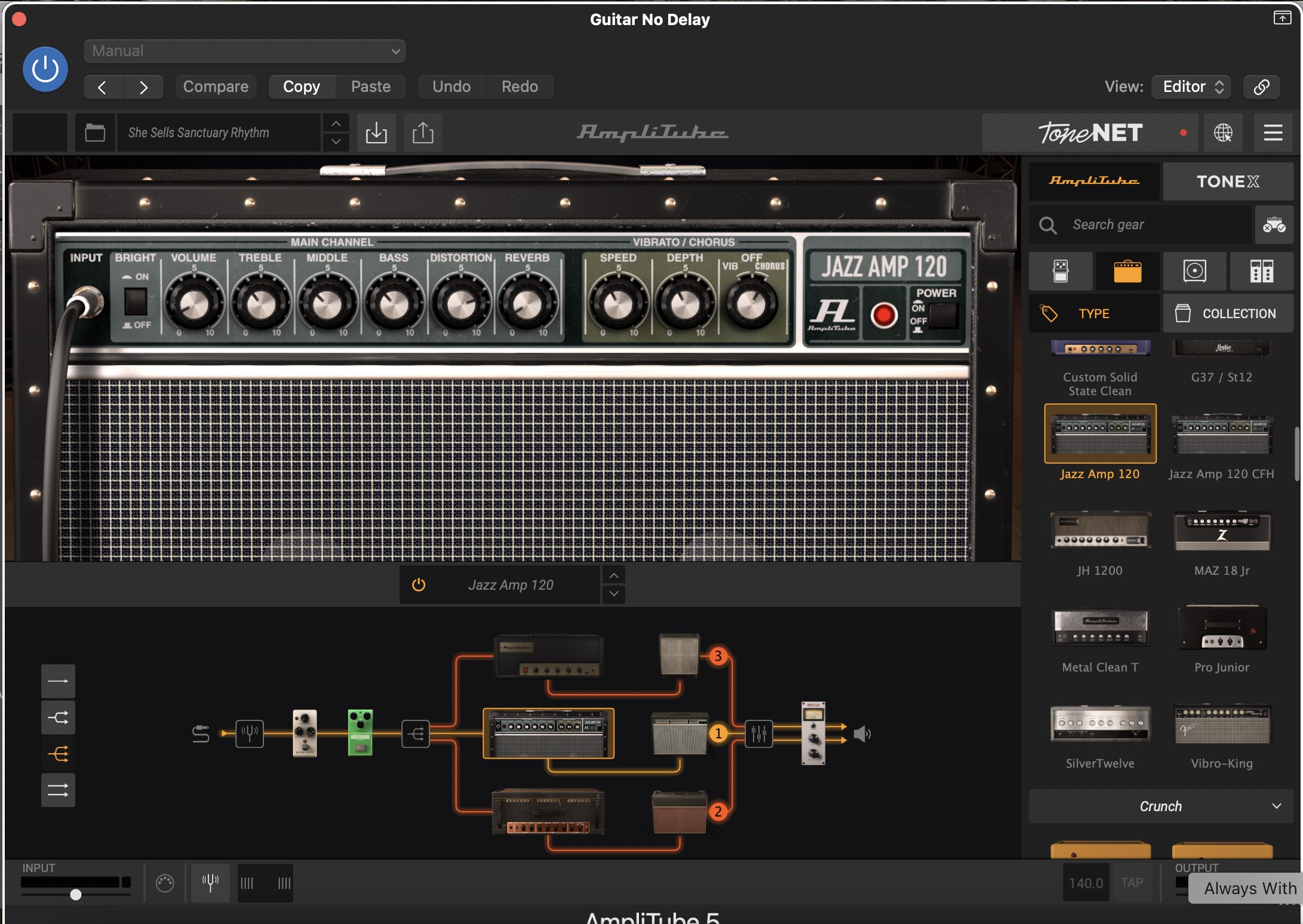
Task: Open the ToneNET globe icon
Action: coord(1223,133)
